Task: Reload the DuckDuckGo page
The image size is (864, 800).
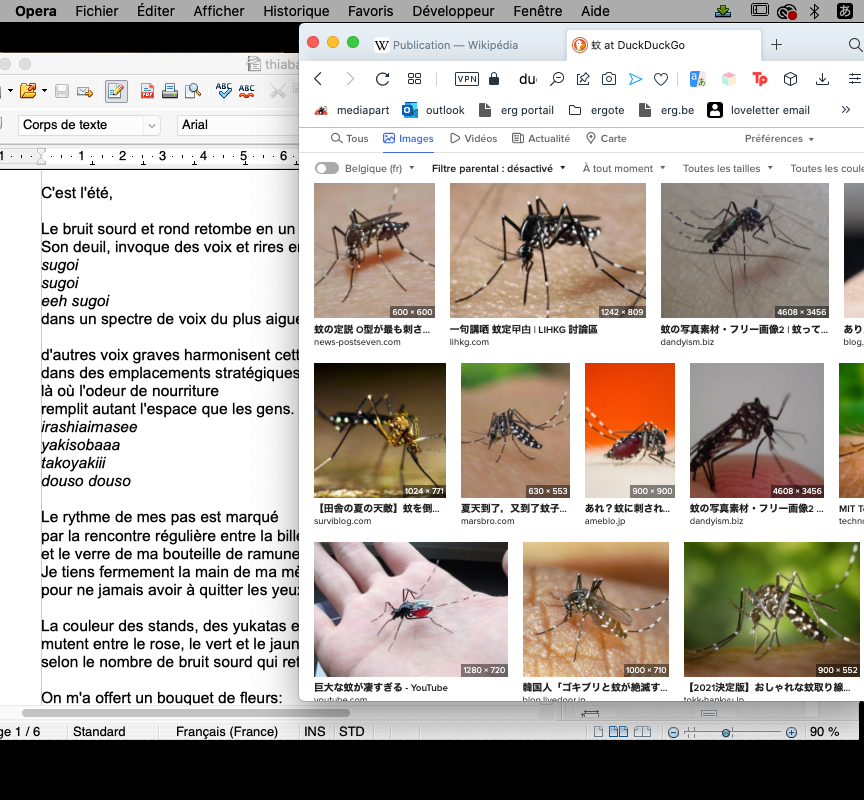Action: [x=382, y=79]
